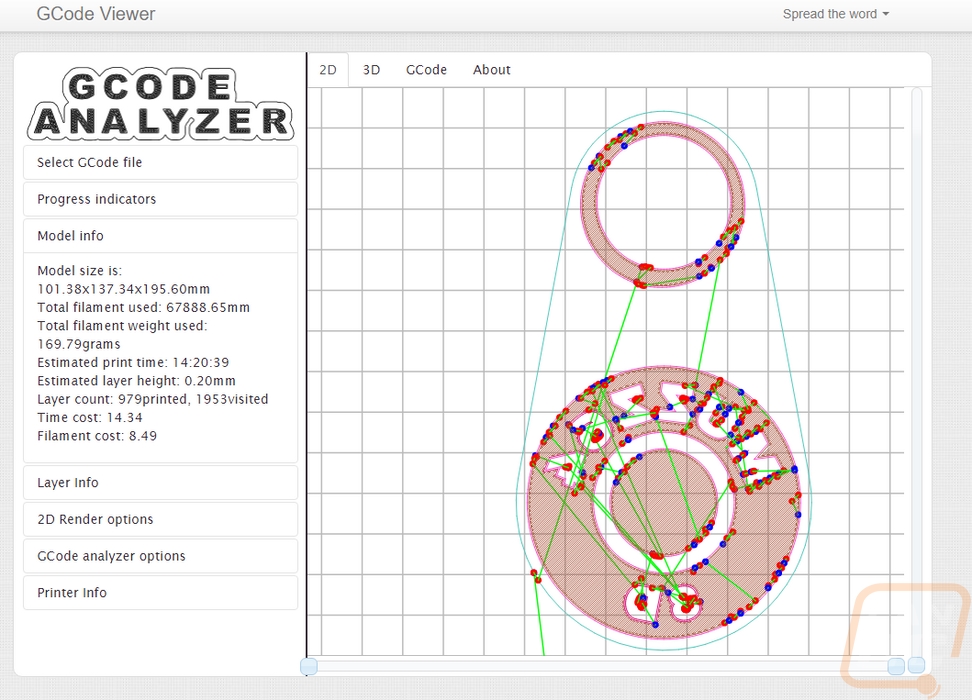Expand the Select GCode file section
The image size is (972, 700).
coord(161,162)
